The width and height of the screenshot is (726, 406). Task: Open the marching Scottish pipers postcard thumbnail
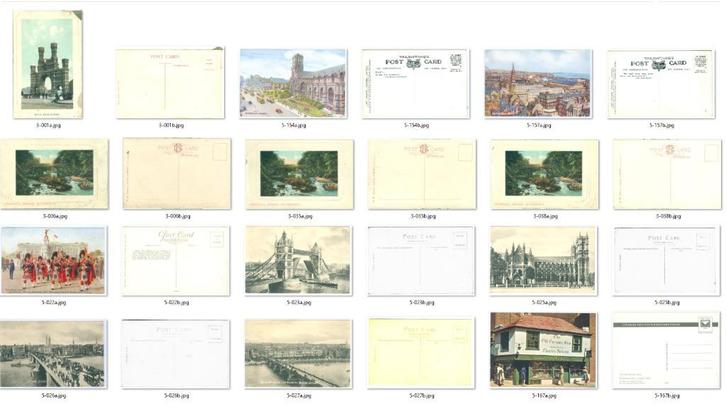[53, 261]
